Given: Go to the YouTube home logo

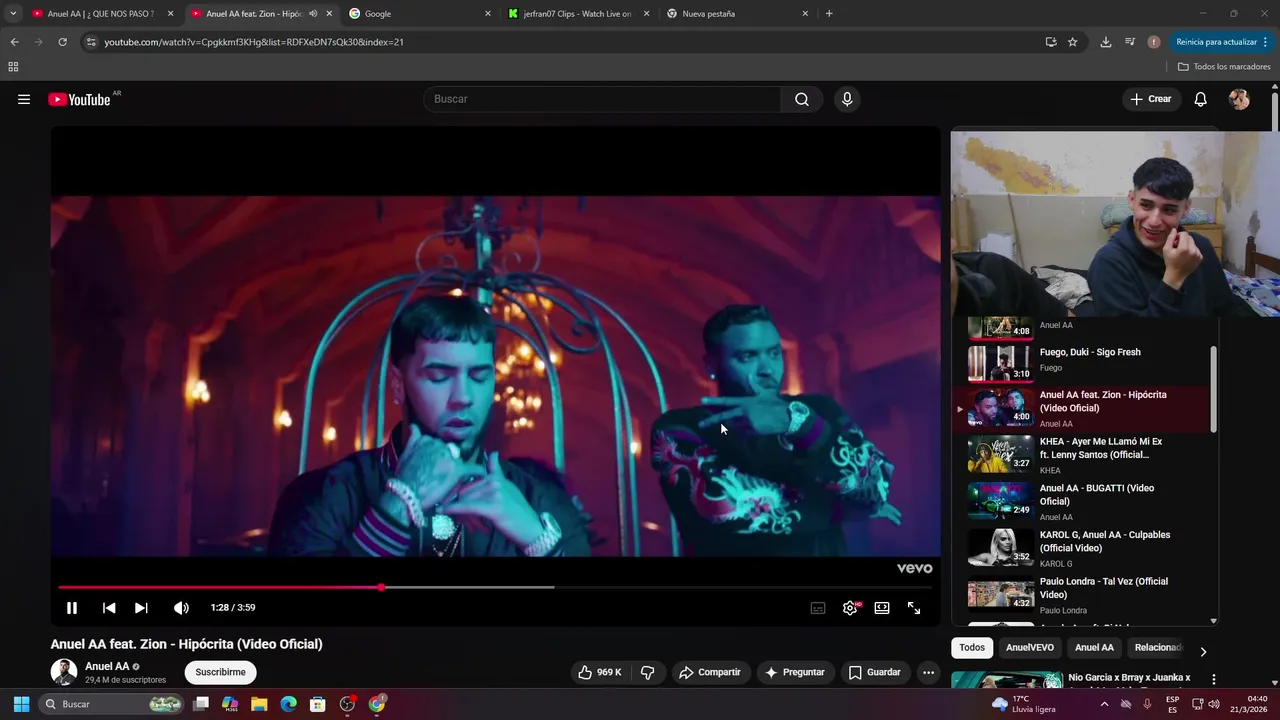Looking at the screenshot, I should (79, 99).
